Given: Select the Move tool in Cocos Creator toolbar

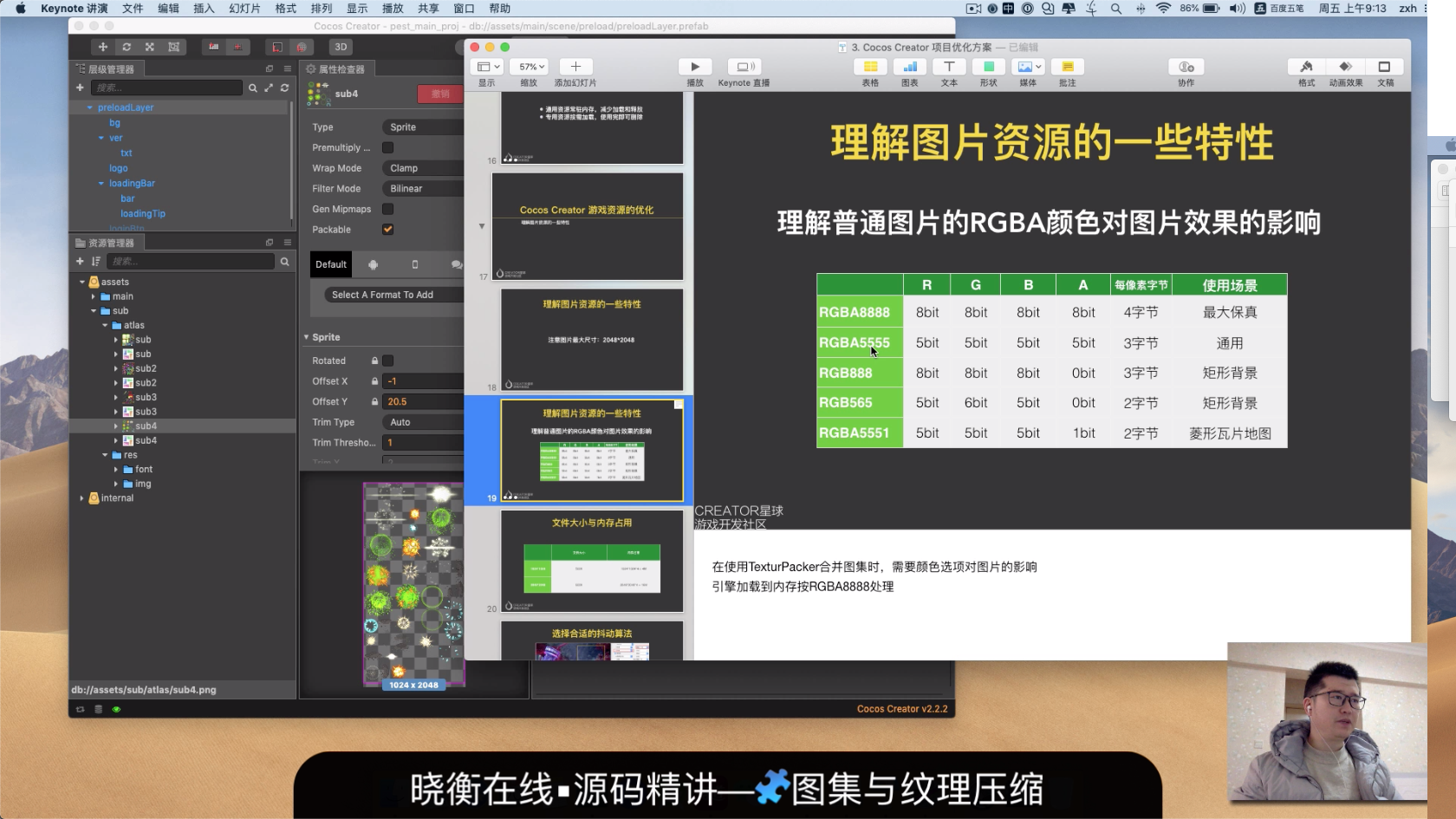Looking at the screenshot, I should [103, 47].
